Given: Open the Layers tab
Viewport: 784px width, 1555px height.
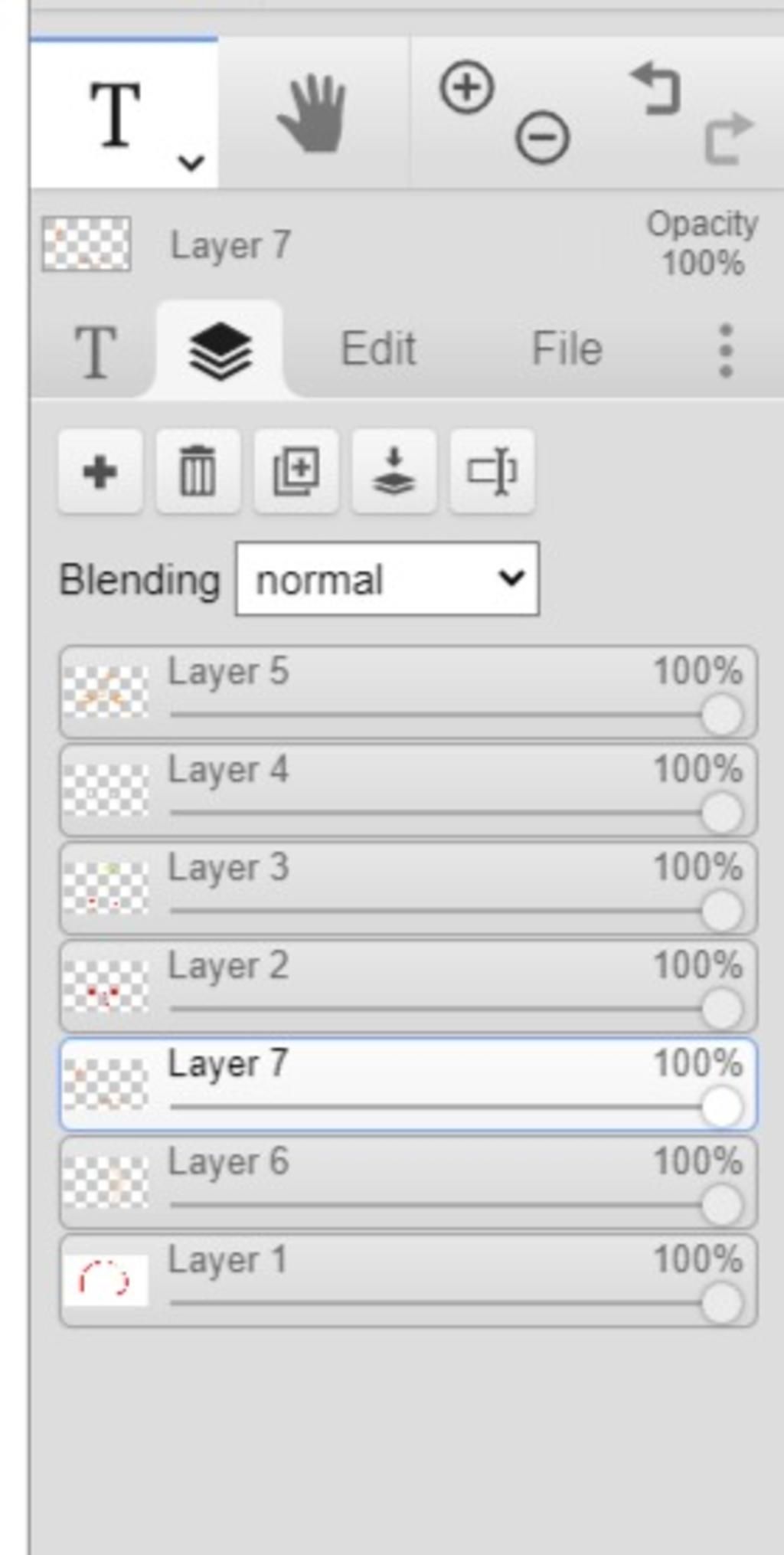Looking at the screenshot, I should click(220, 351).
